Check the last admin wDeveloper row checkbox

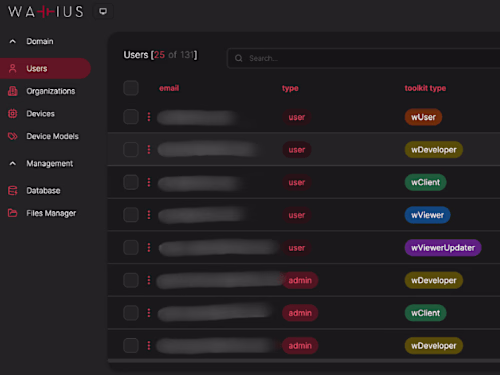(x=131, y=346)
